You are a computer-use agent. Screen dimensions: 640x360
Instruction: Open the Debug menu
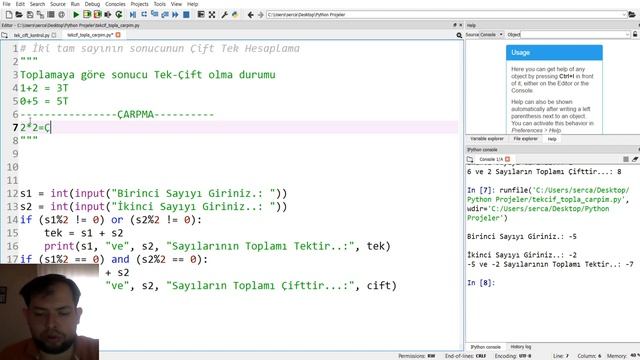click(x=92, y=4)
